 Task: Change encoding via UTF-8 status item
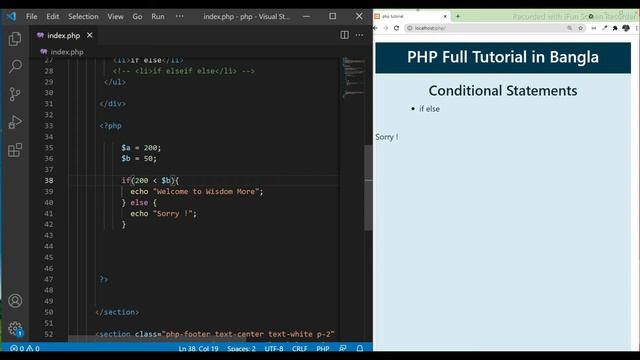274,349
